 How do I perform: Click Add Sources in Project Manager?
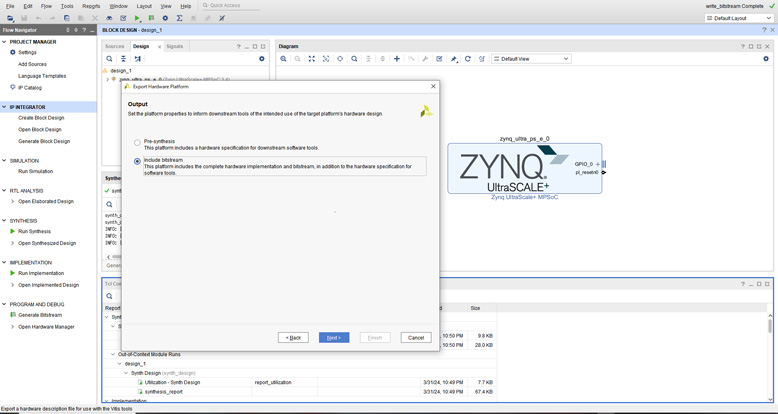pyautogui.click(x=32, y=64)
